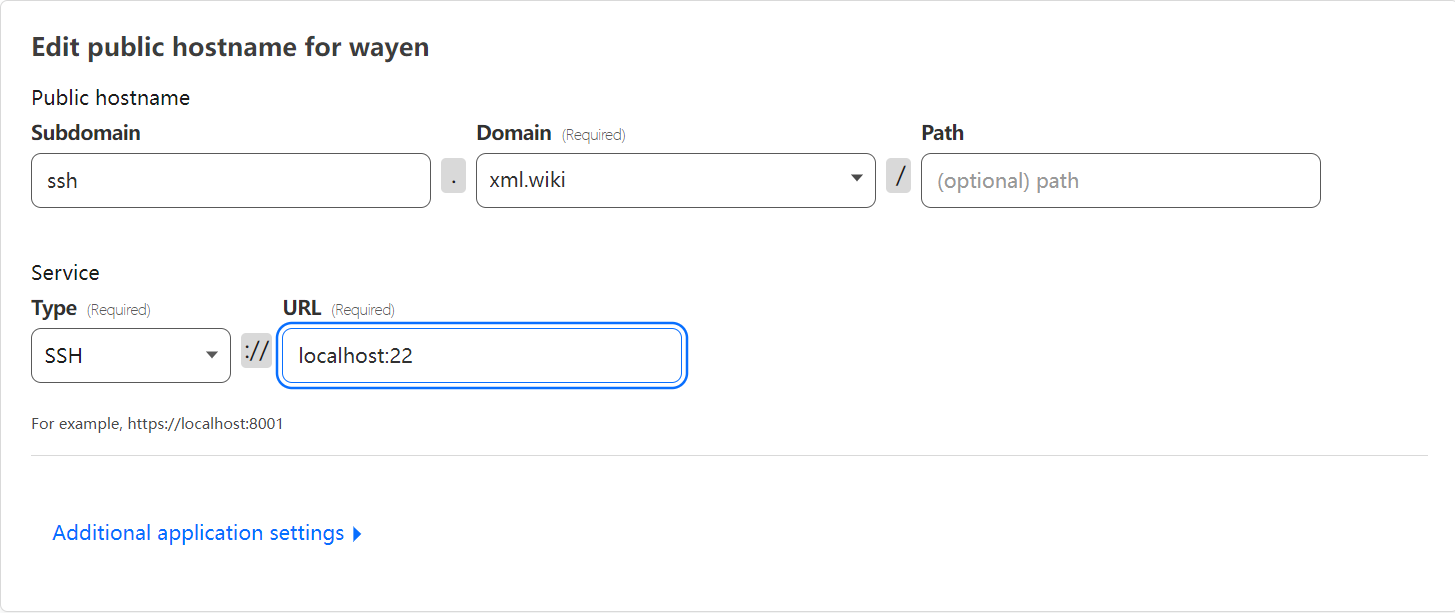Select the optional Path input field
Image resolution: width=1455 pixels, height=613 pixels.
[x=1119, y=180]
